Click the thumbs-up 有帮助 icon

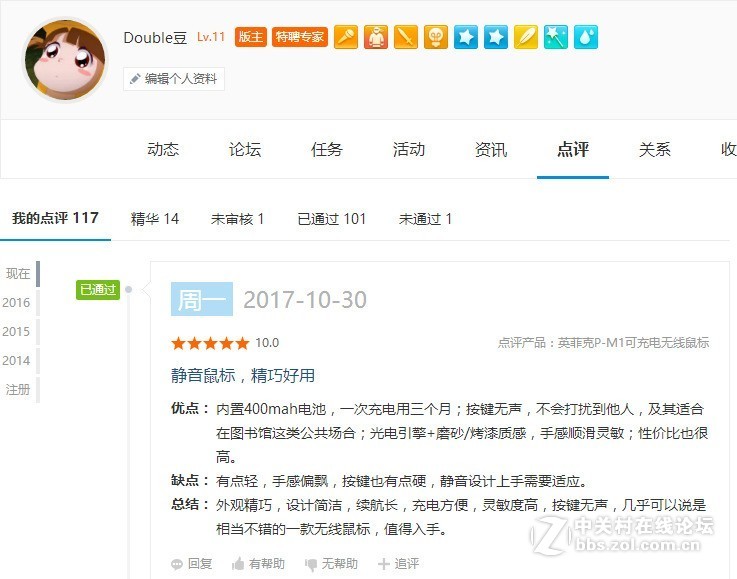tap(238, 563)
